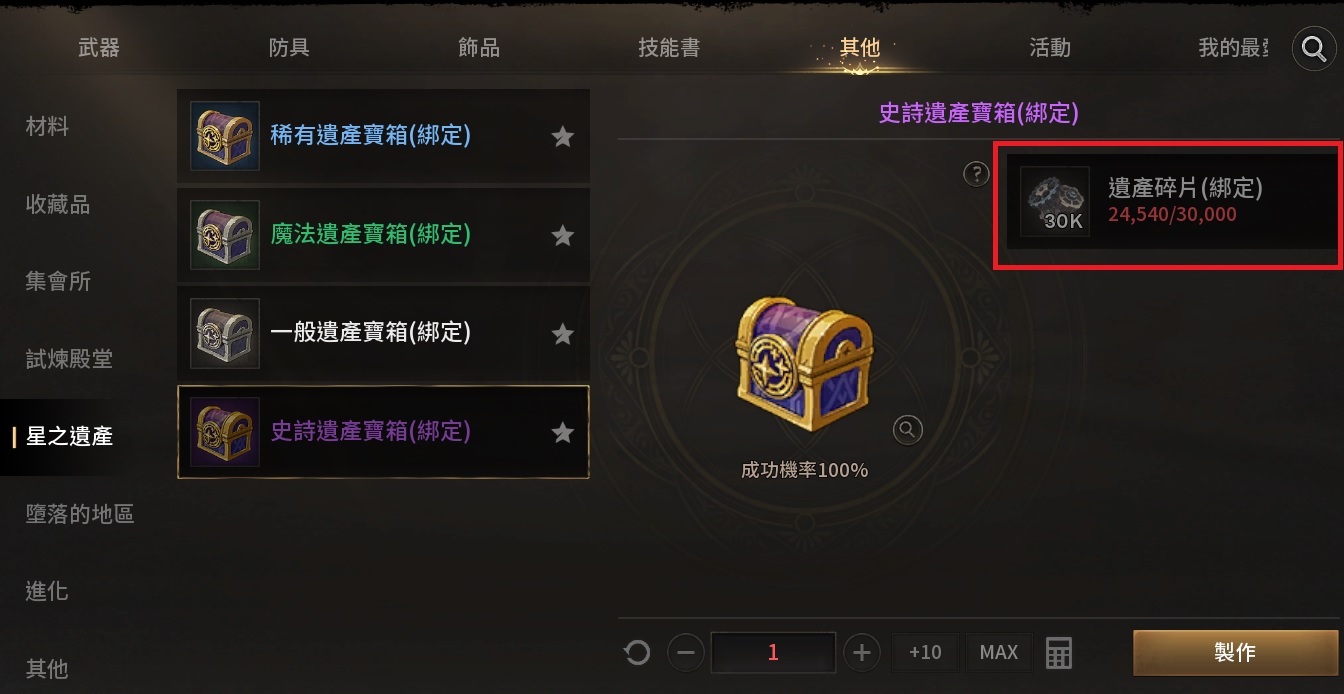This screenshot has width=1344, height=694.
Task: Click the question mark help icon
Action: [976, 174]
